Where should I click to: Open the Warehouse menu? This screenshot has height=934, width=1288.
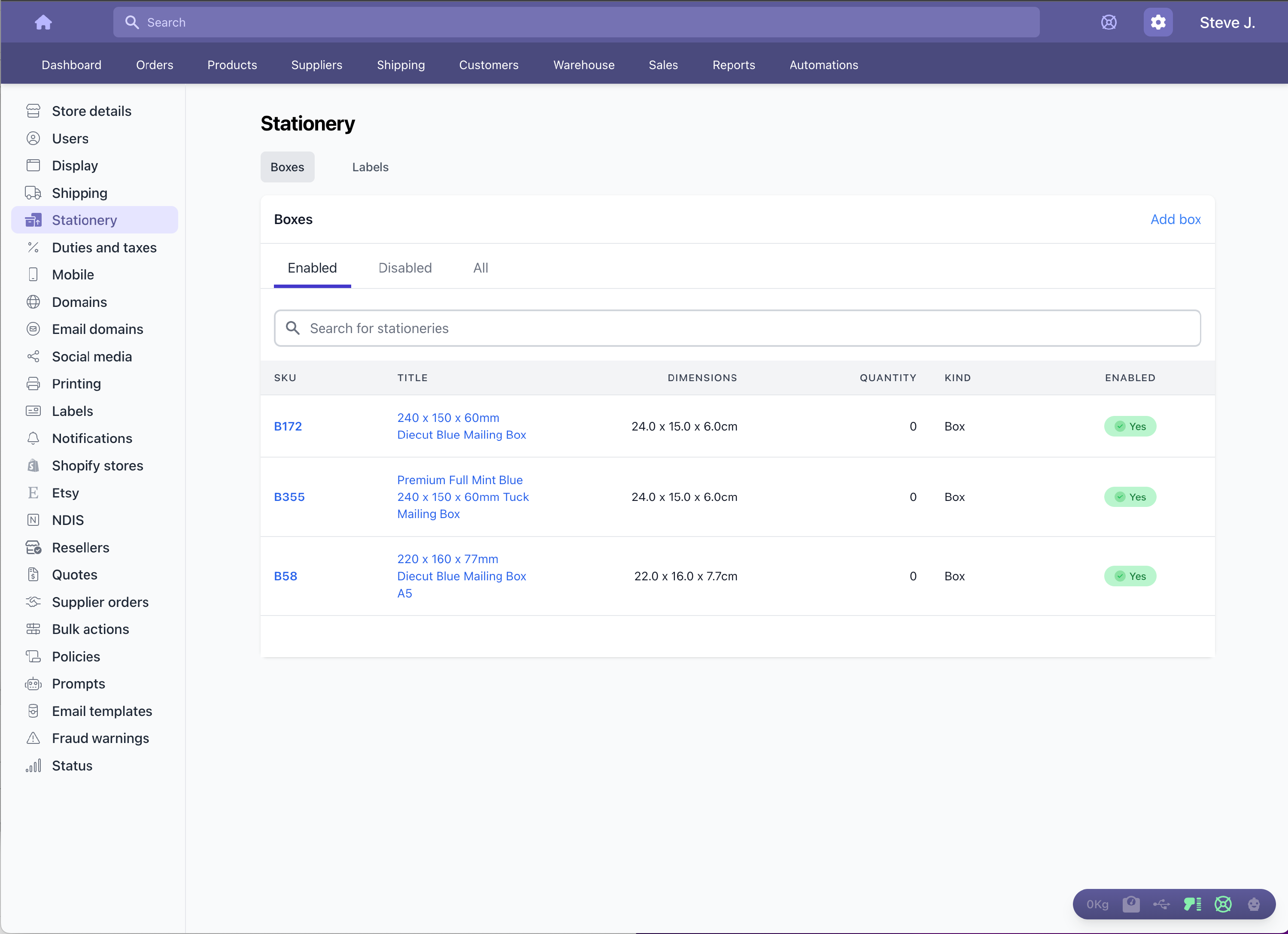pyautogui.click(x=583, y=65)
